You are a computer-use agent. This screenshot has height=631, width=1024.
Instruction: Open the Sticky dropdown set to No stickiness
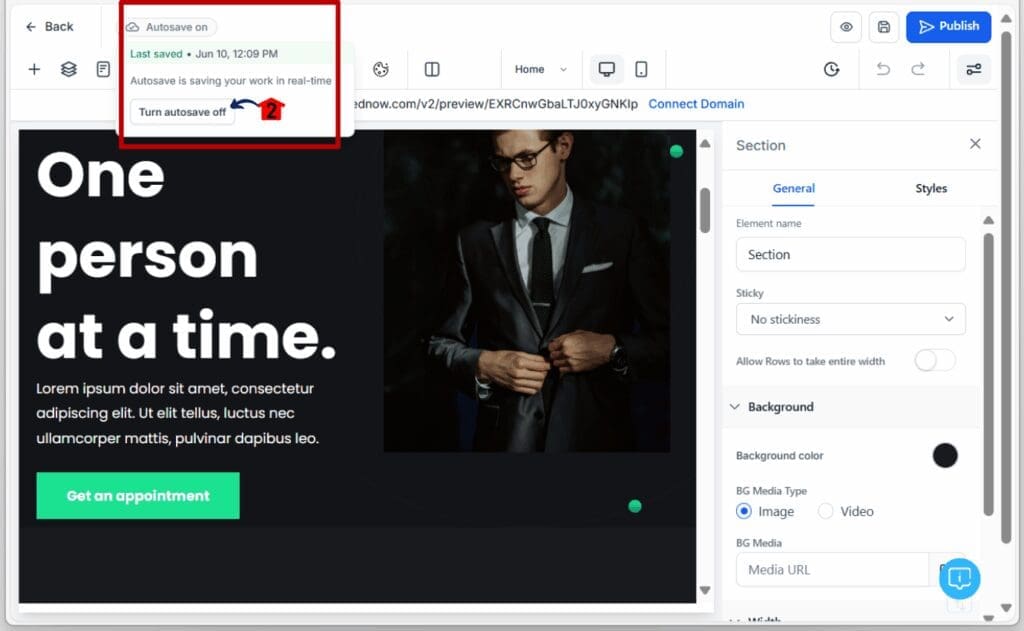coord(850,319)
